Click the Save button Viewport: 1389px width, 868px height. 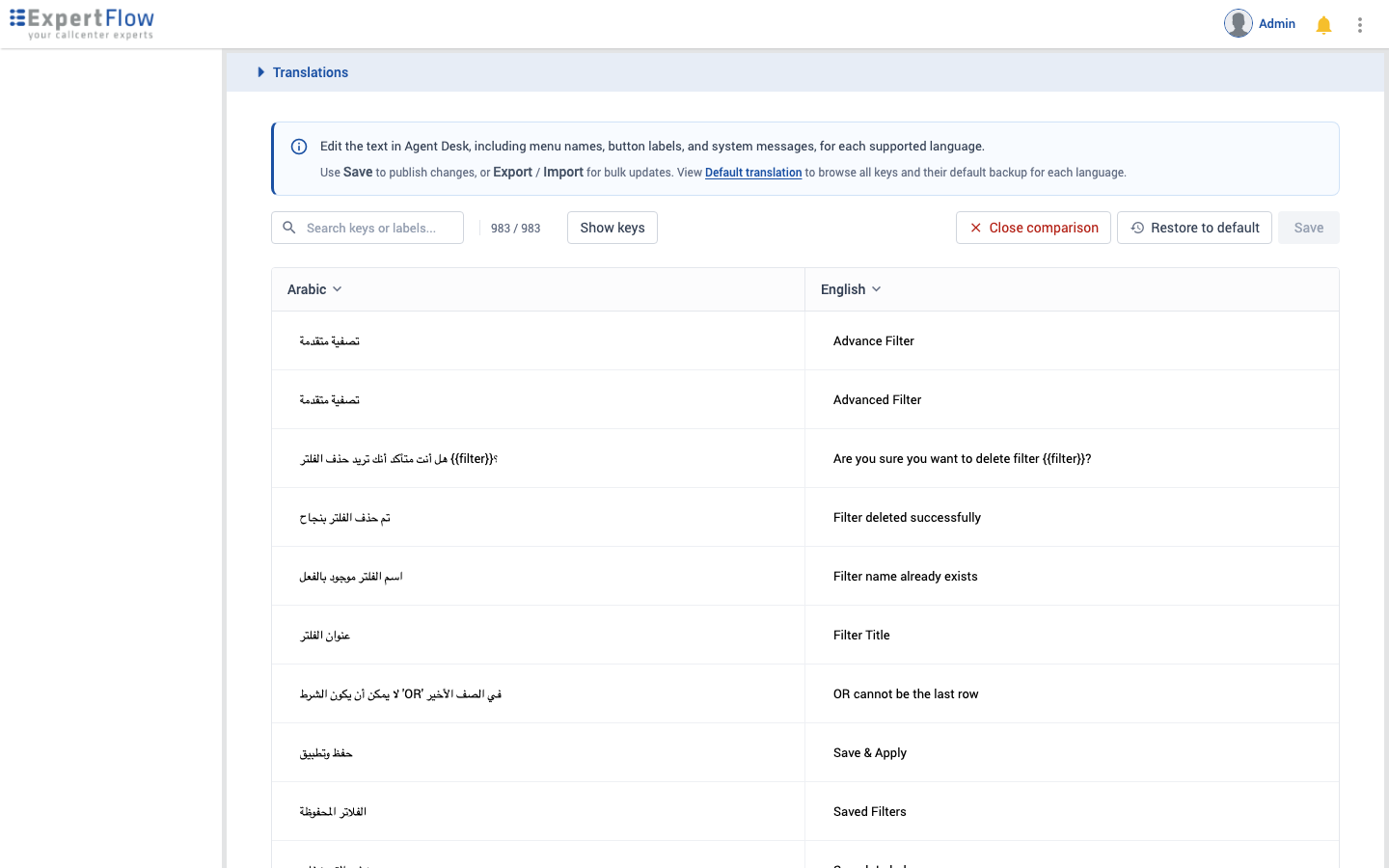pos(1308,228)
